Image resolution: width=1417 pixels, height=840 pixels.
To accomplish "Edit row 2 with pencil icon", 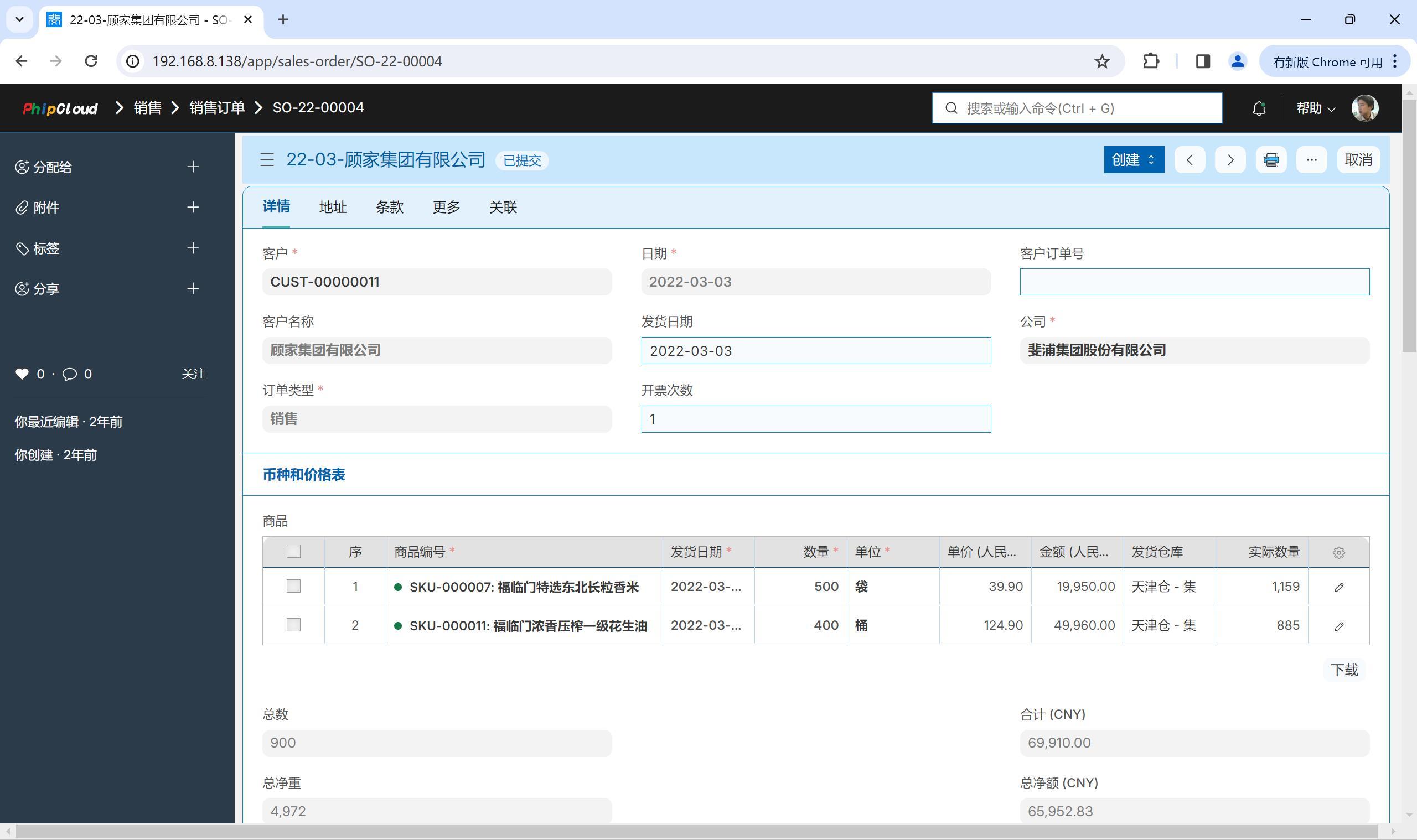I will click(1338, 626).
